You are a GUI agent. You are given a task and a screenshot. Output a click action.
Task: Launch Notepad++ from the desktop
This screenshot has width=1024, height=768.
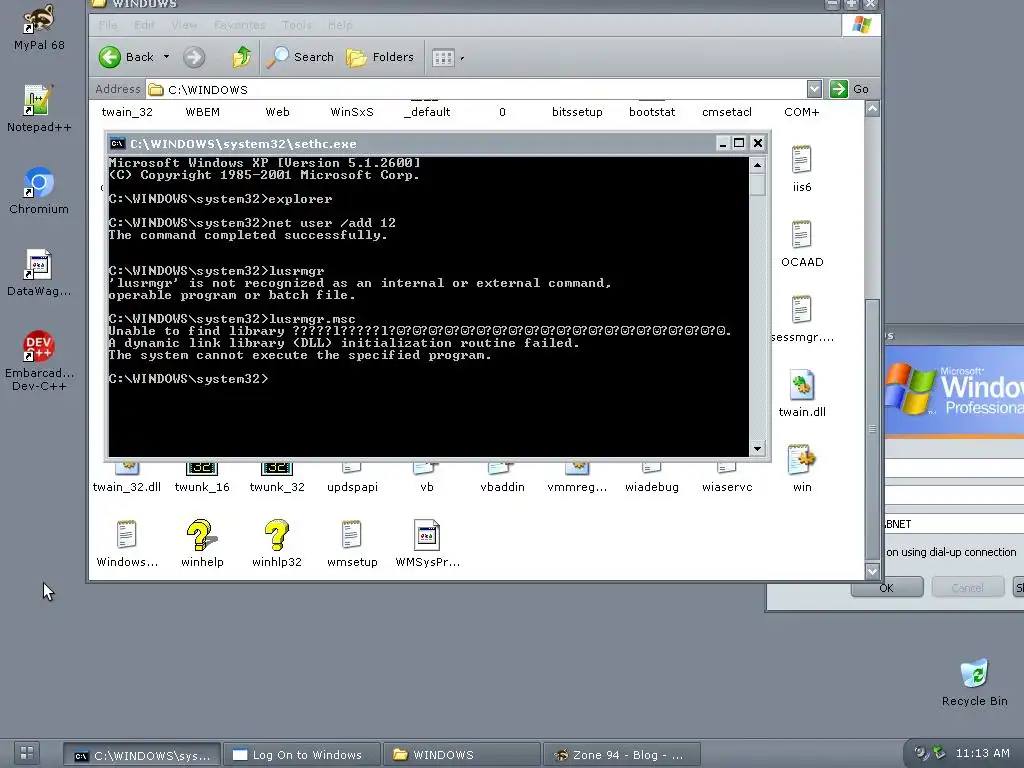(39, 108)
